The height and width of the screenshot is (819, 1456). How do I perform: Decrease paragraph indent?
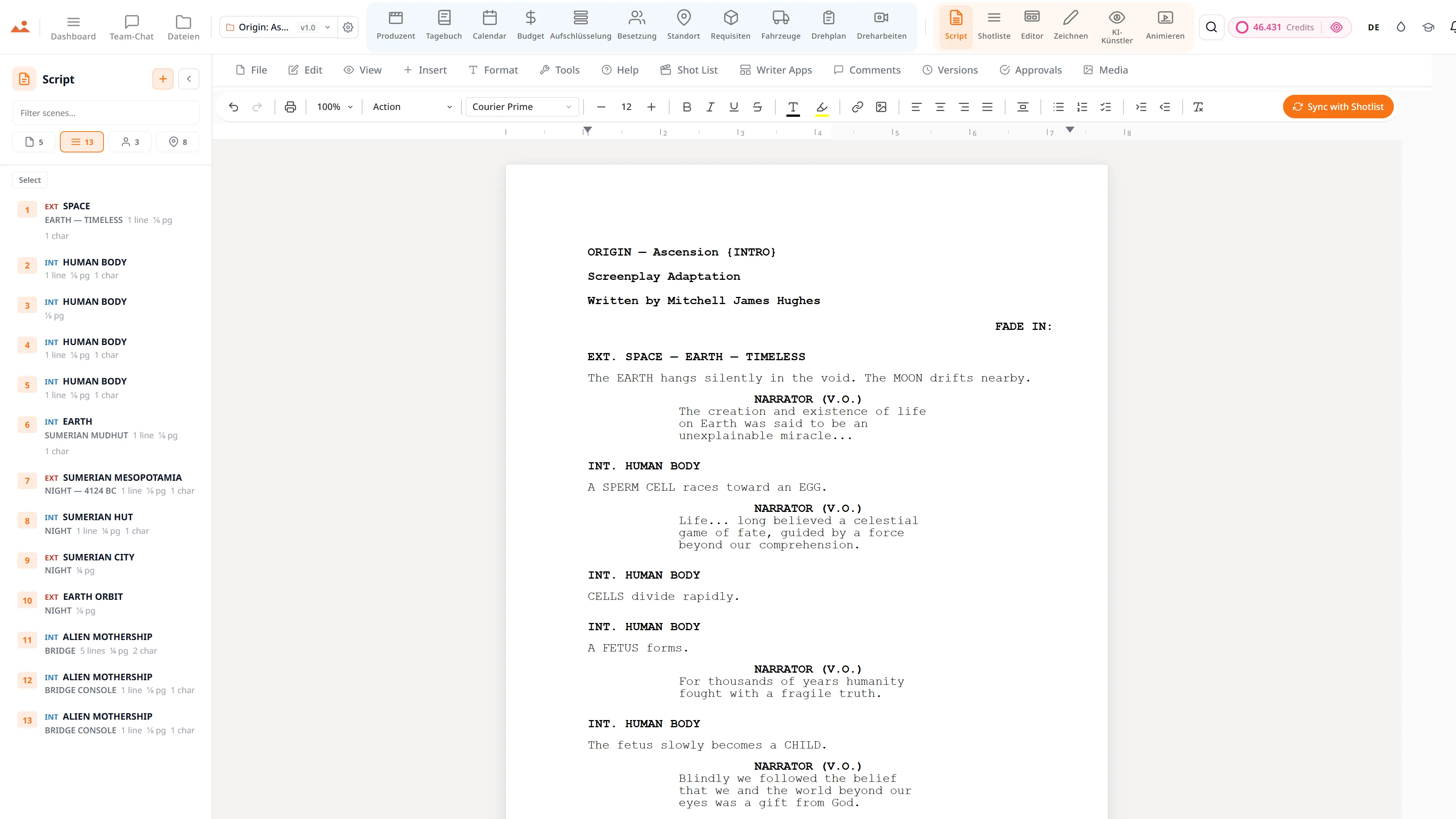[1165, 107]
